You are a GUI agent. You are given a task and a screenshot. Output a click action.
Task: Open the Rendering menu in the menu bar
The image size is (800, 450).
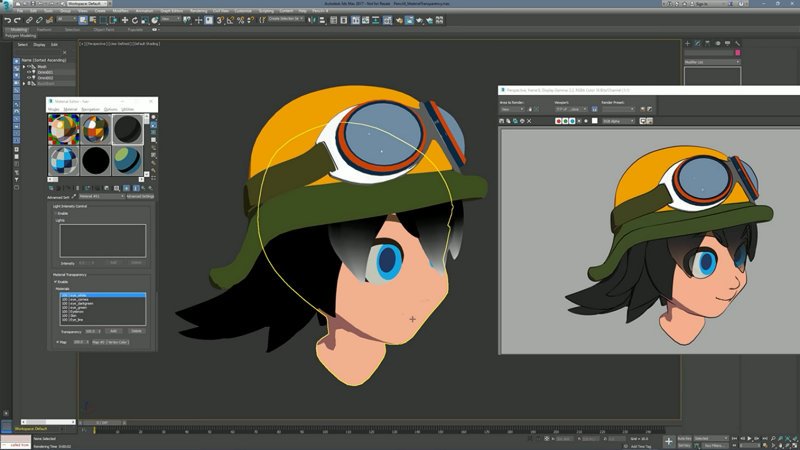click(x=199, y=11)
